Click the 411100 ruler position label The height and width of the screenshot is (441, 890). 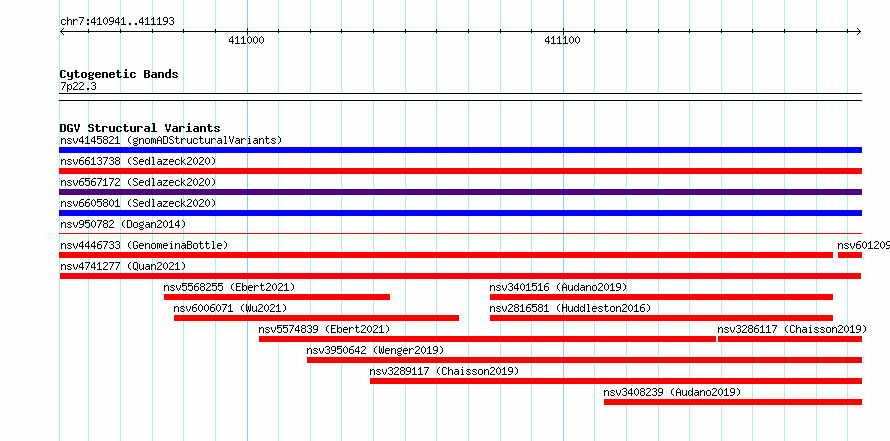click(562, 40)
